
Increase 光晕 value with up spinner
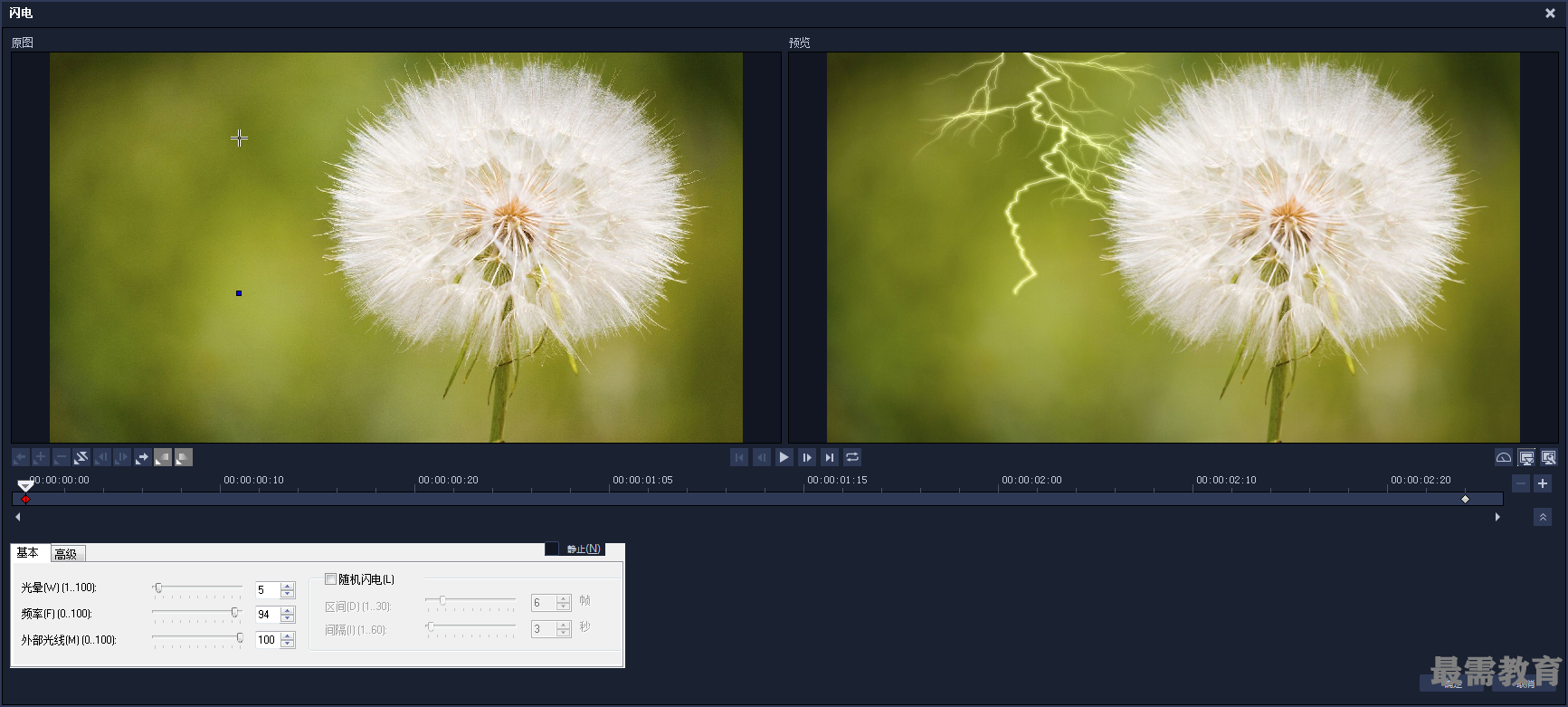click(x=288, y=586)
